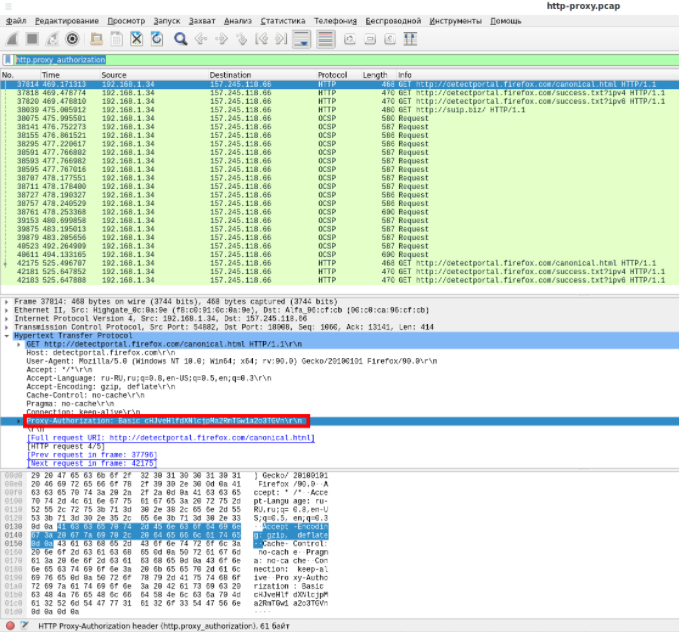Open the Инструменты menu
679x632 pixels.
[455, 21]
